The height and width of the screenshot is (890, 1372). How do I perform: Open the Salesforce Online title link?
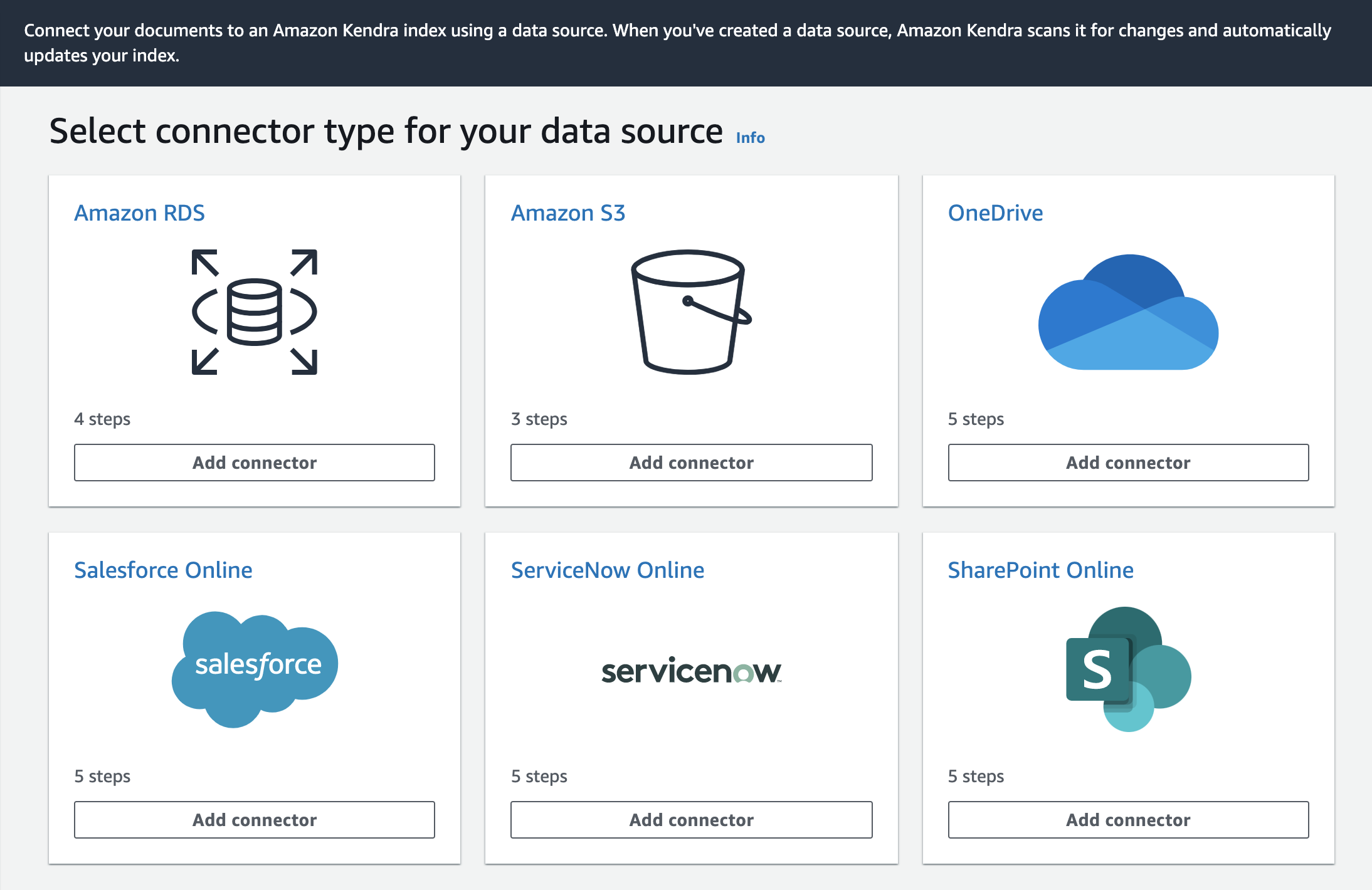[163, 570]
